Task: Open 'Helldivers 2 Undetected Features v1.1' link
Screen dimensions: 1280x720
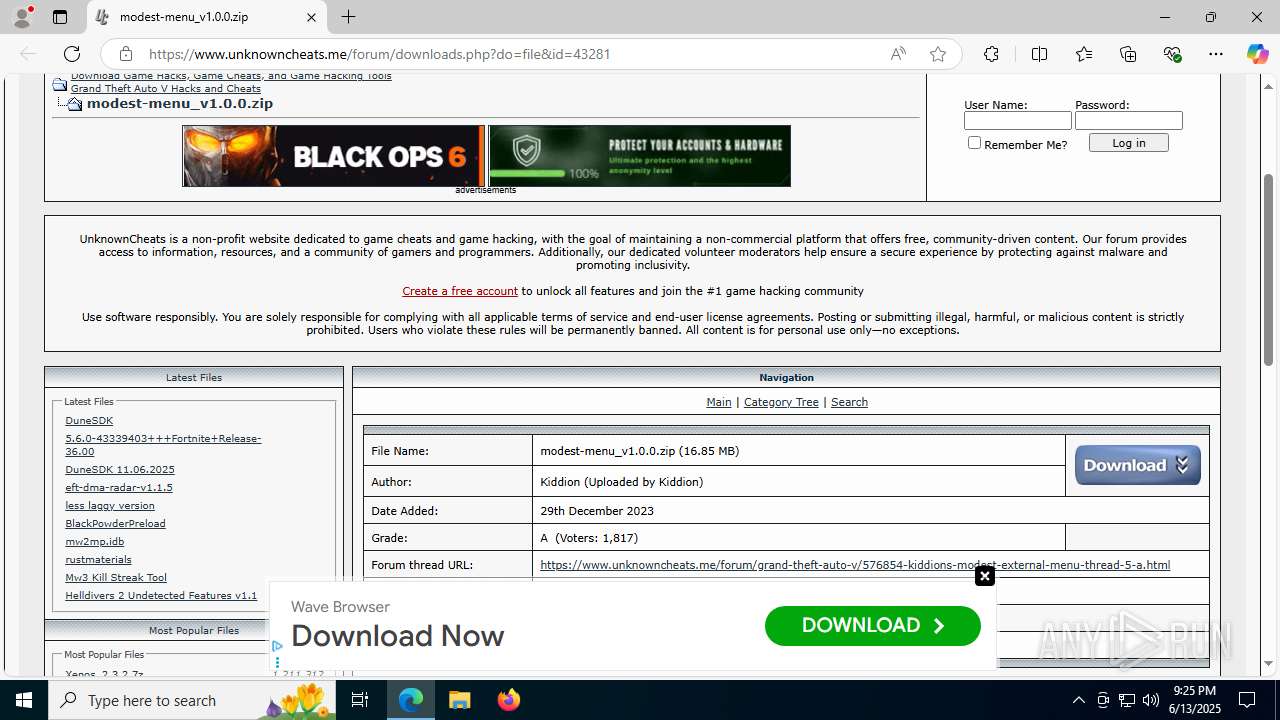Action: pyautogui.click(x=161, y=596)
